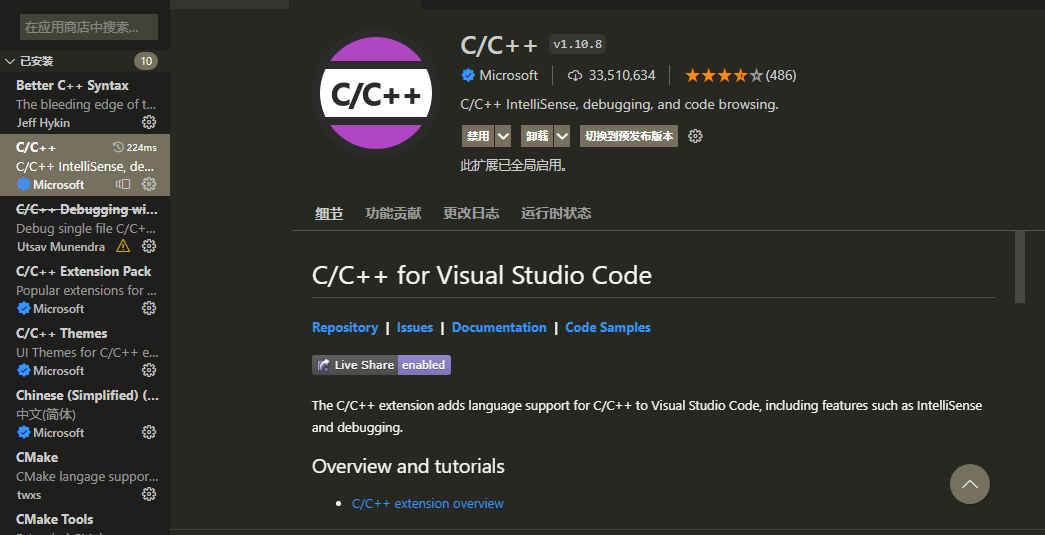This screenshot has width=1045, height=535.
Task: Open the Documentation link
Action: 499,327
